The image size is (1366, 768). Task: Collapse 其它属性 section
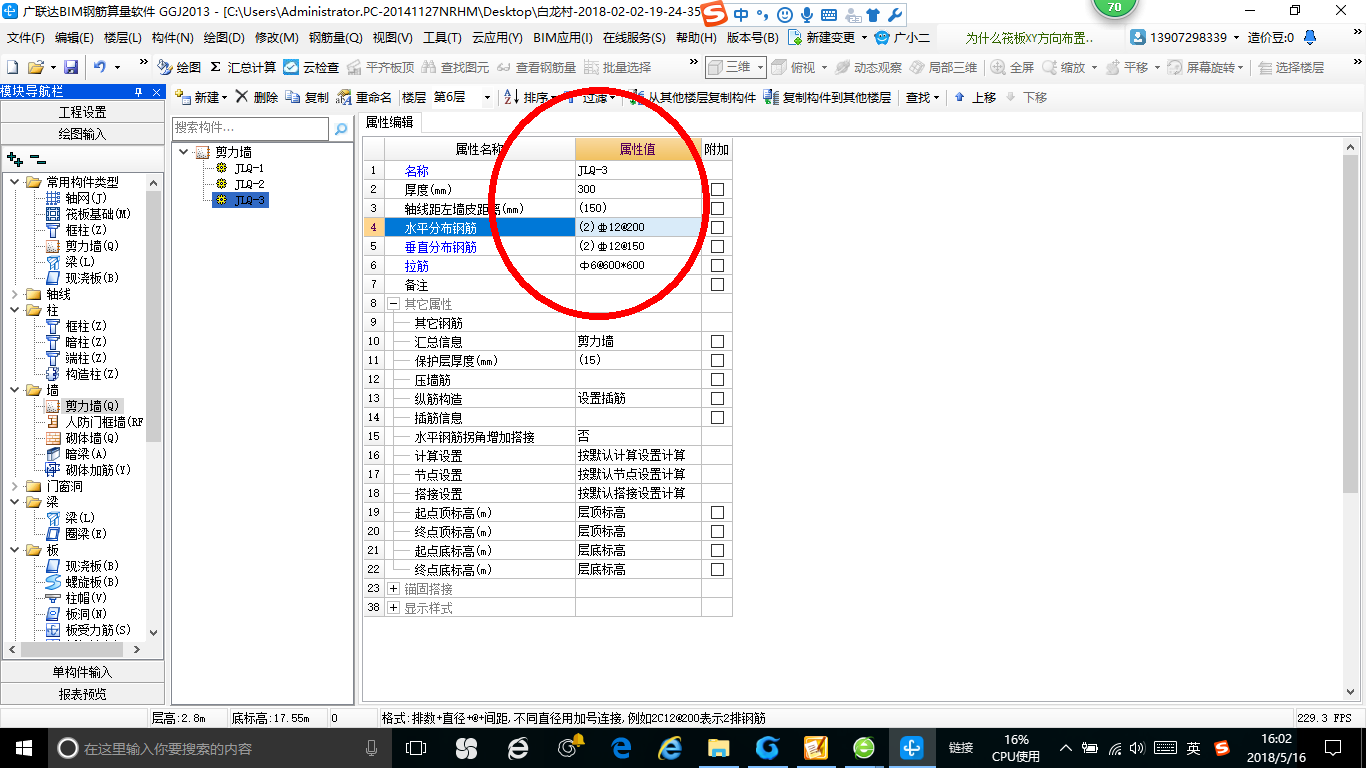pyautogui.click(x=393, y=303)
